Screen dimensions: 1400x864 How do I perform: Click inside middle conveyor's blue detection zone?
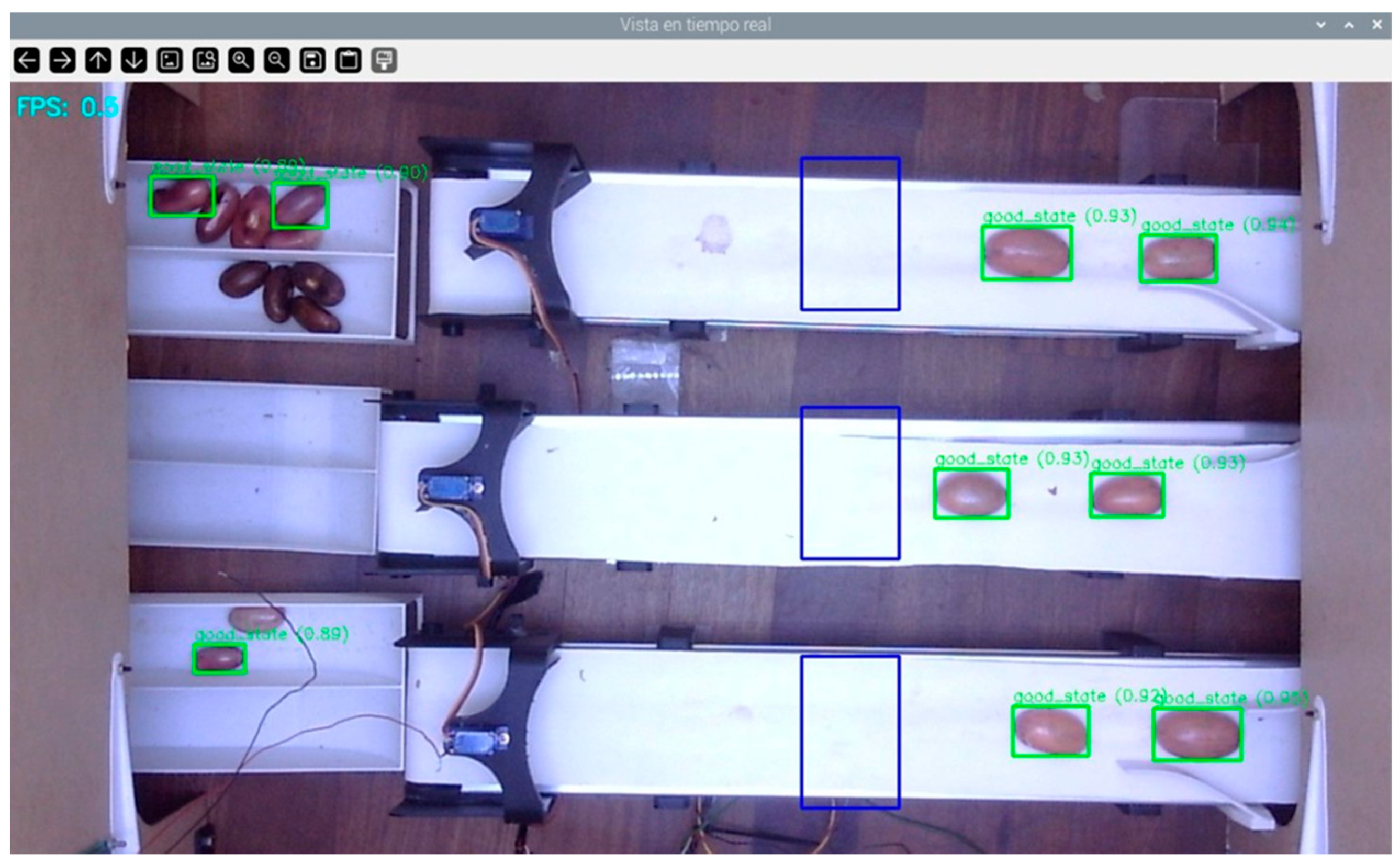coord(850,483)
